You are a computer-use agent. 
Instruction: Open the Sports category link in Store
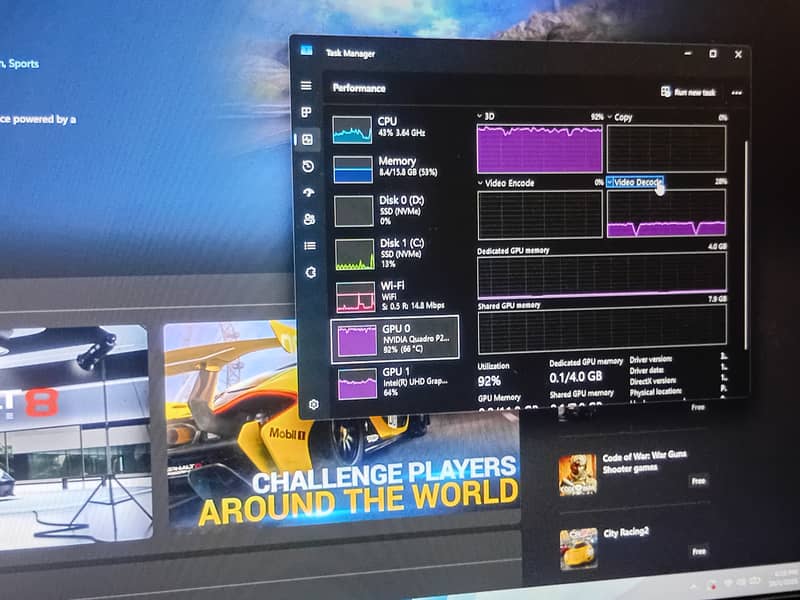click(x=23, y=64)
